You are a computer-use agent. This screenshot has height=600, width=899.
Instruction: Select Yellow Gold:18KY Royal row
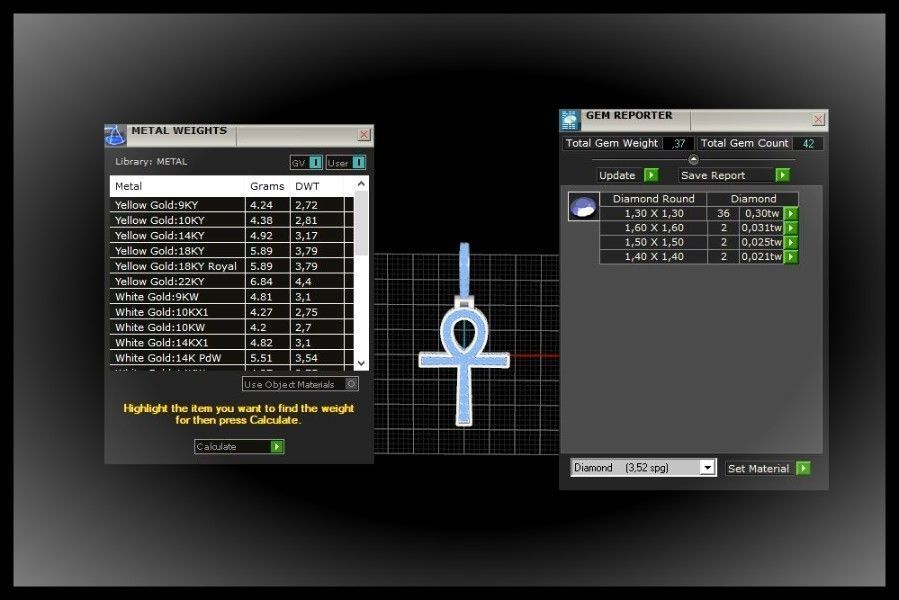tap(232, 266)
